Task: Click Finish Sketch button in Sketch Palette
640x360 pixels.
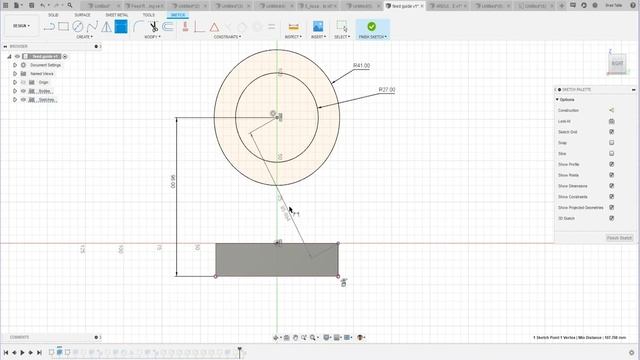Action: pos(619,238)
